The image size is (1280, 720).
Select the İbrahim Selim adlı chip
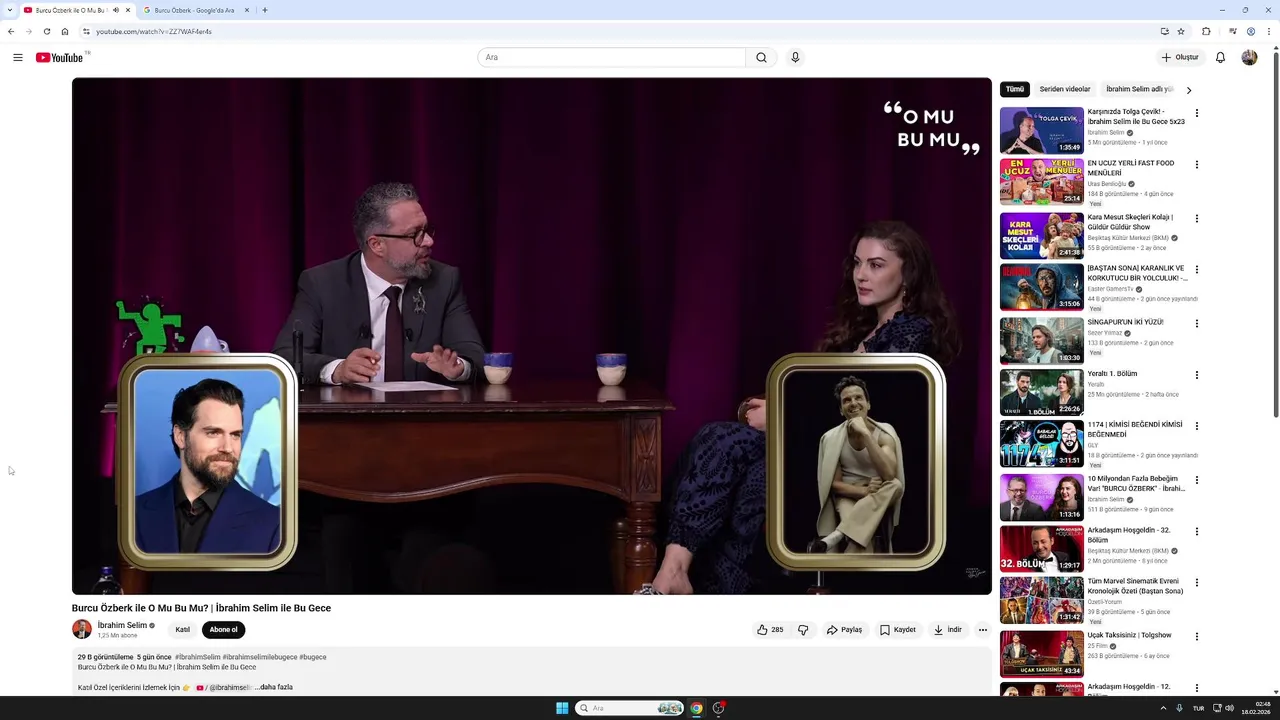[x=1139, y=89]
